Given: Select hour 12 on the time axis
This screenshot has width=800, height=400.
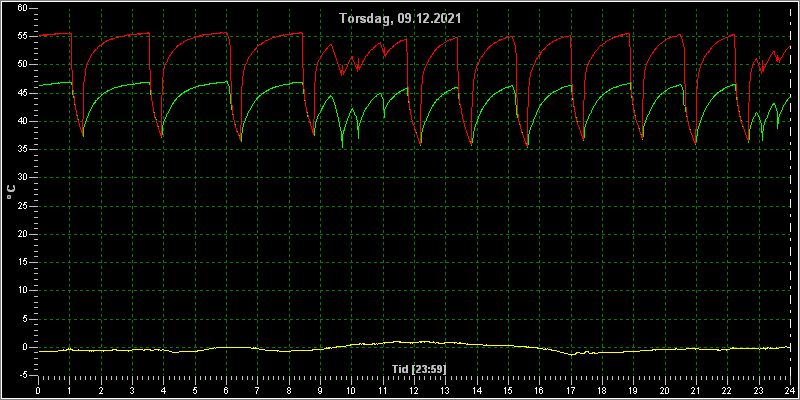Looking at the screenshot, I should (414, 390).
